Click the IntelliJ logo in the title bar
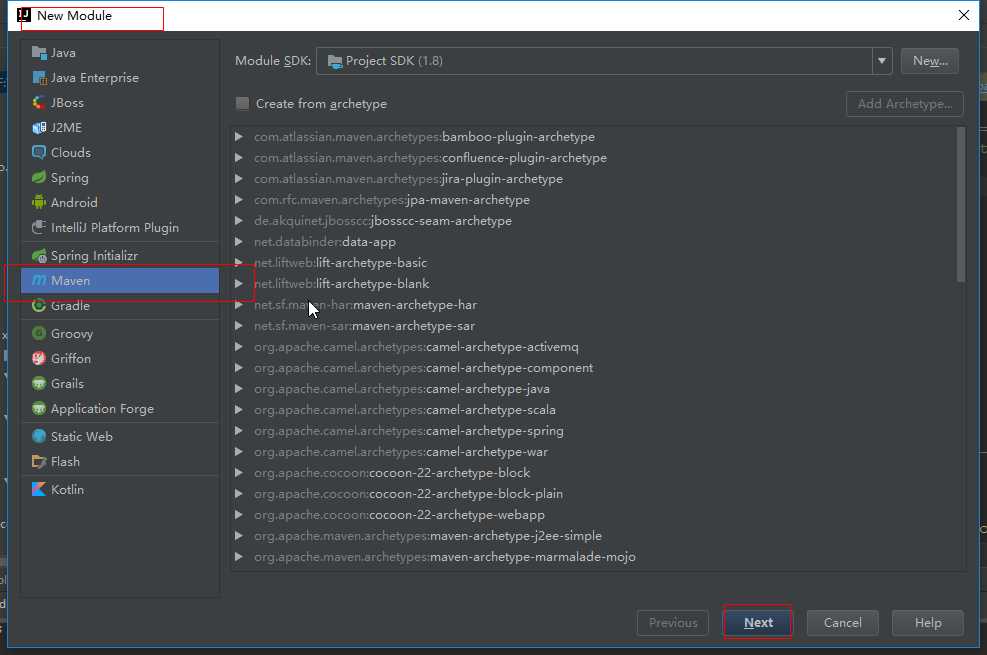Viewport: 987px width, 655px height. 24,15
